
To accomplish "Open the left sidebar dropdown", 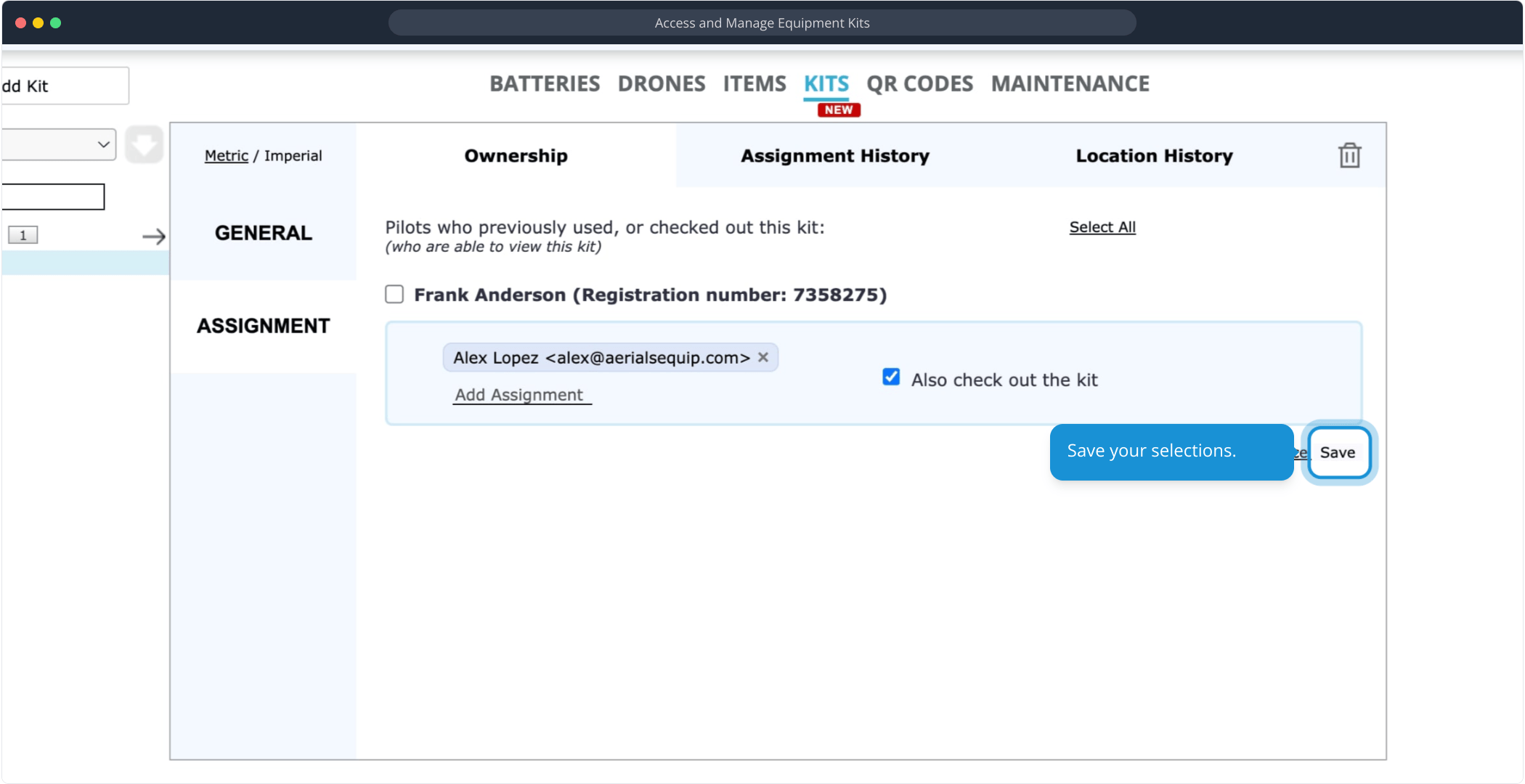I will coord(58,144).
